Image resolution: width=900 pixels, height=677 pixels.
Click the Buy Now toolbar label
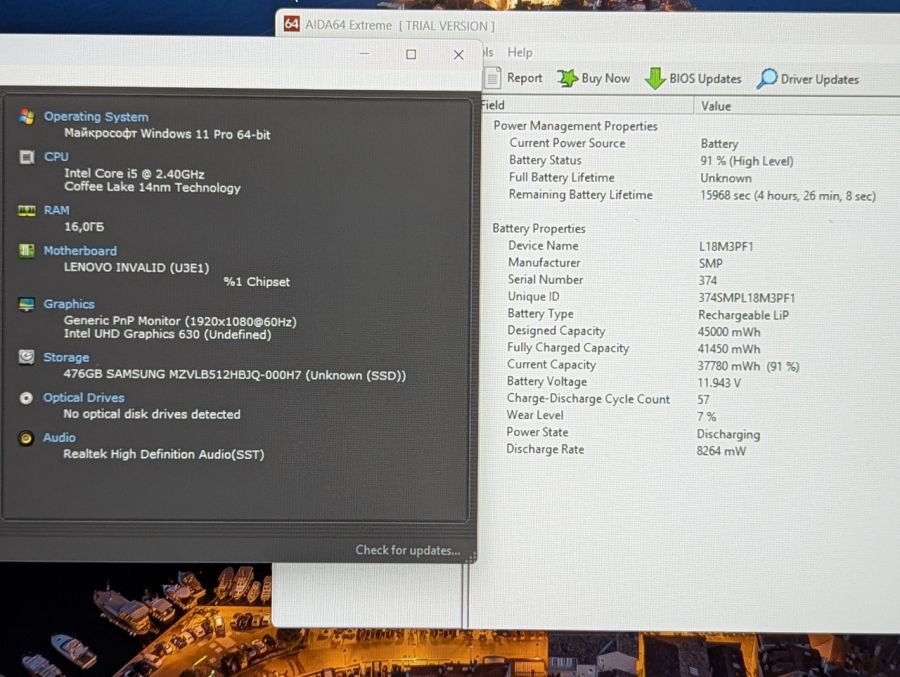pos(606,78)
